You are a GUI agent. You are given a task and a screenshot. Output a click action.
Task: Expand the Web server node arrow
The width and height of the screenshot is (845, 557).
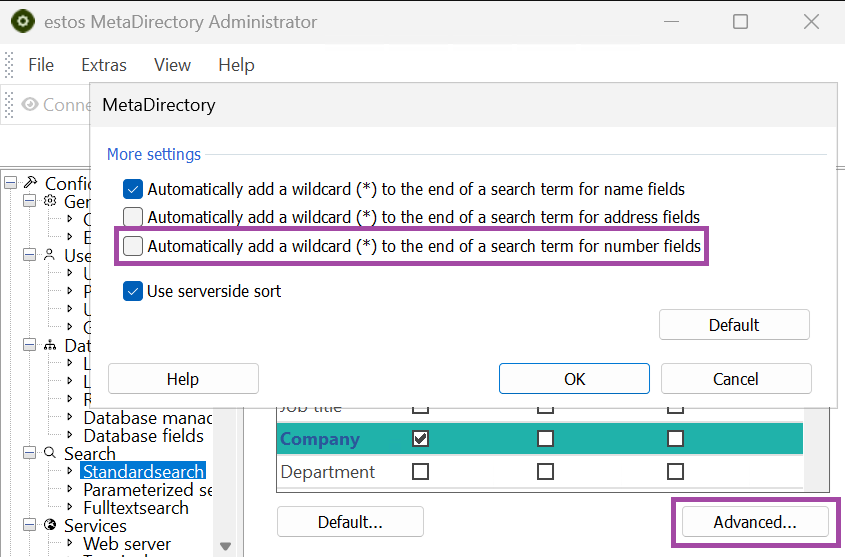[70, 543]
